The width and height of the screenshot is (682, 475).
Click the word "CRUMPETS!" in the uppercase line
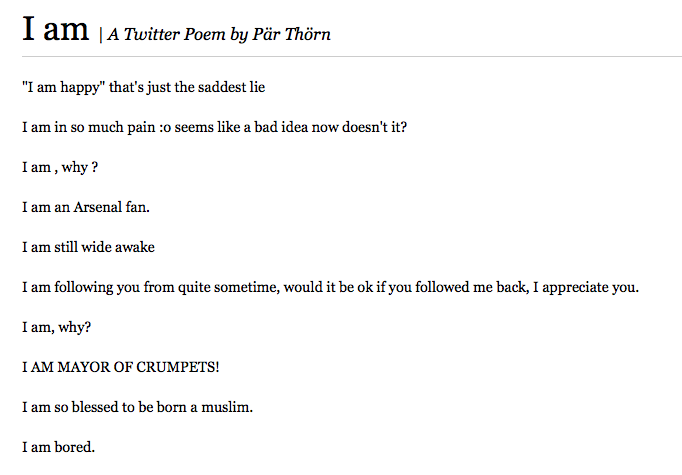pyautogui.click(x=178, y=367)
